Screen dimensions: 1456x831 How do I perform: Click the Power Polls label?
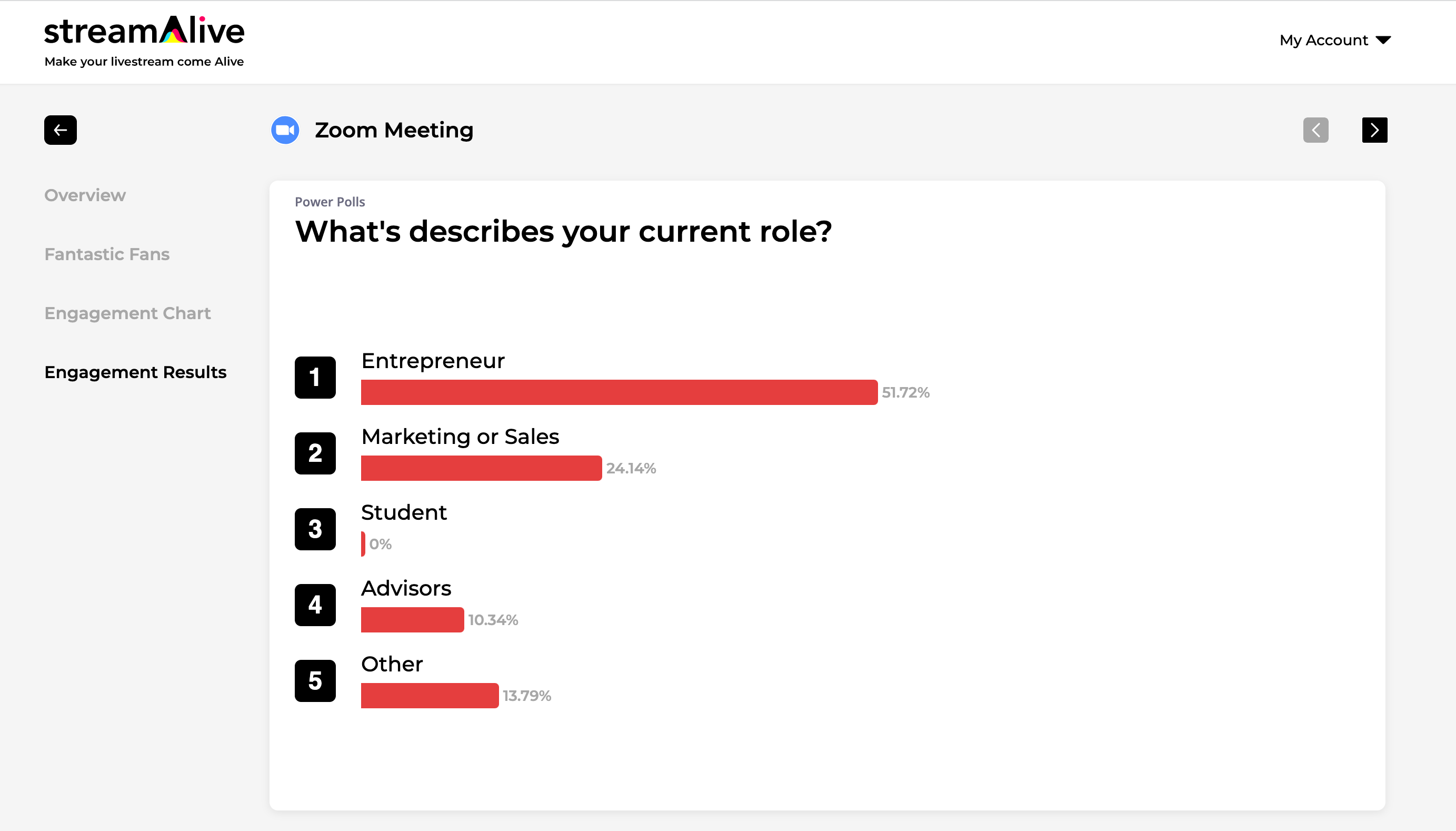tap(330, 202)
